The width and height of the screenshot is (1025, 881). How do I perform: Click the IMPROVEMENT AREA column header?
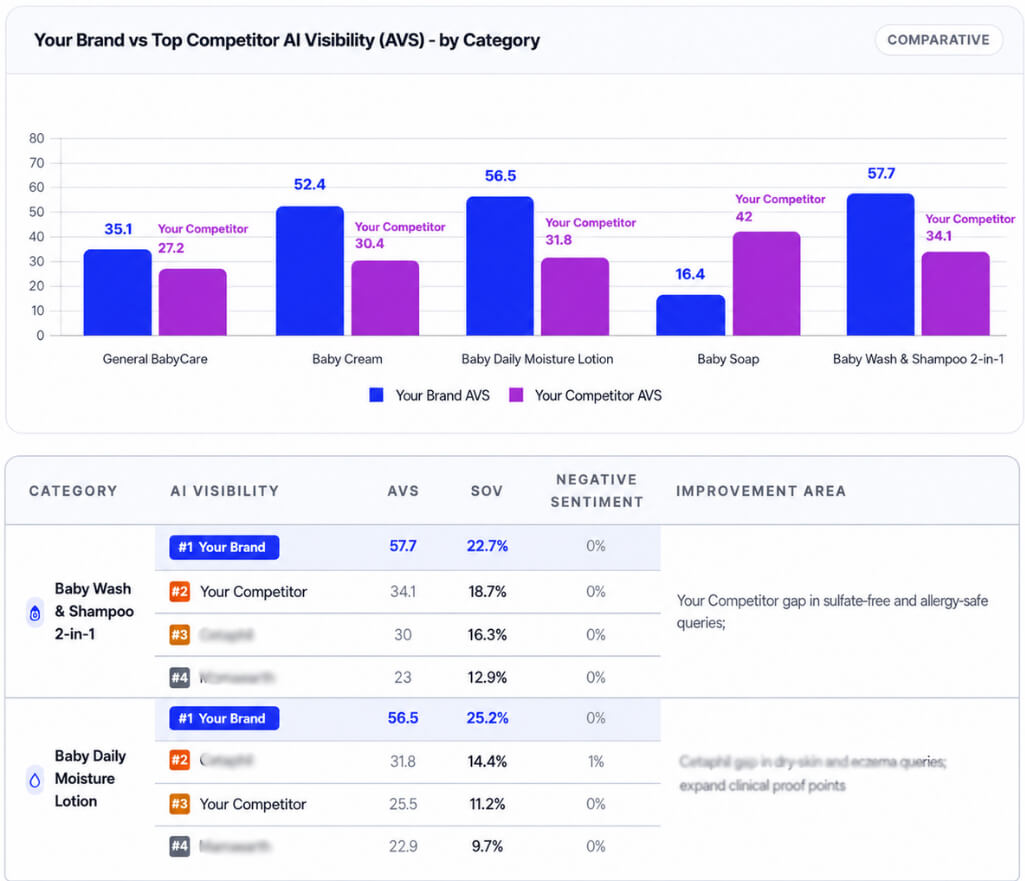[x=761, y=491]
